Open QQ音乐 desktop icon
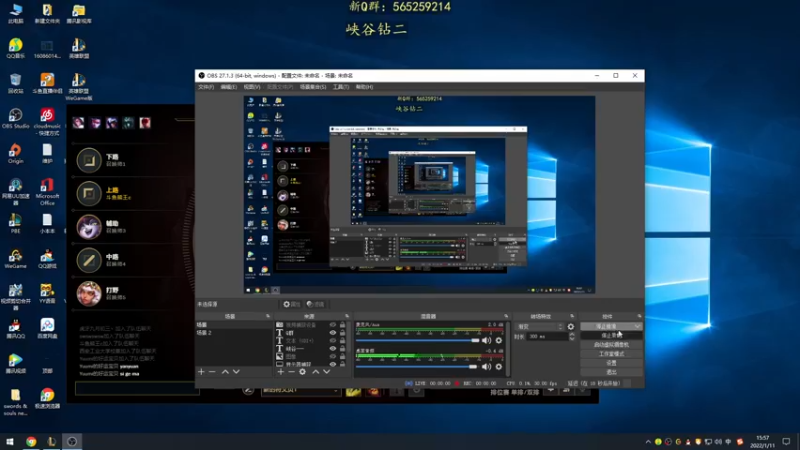 coord(15,48)
